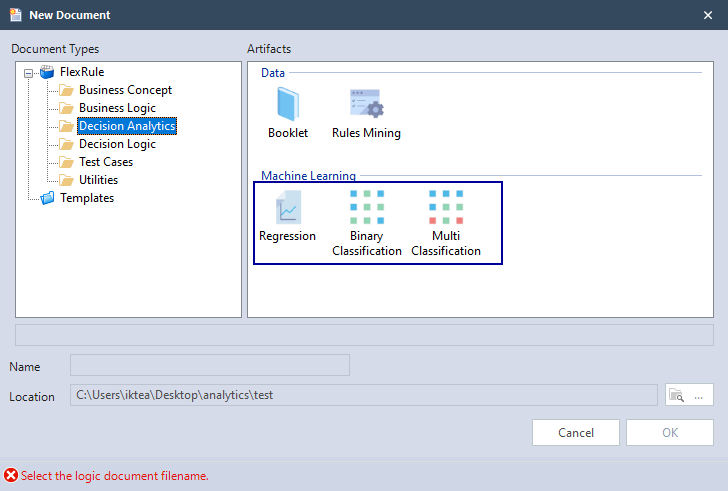The height and width of the screenshot is (491, 728).
Task: Select Utilities tree item
Action: tap(98, 180)
